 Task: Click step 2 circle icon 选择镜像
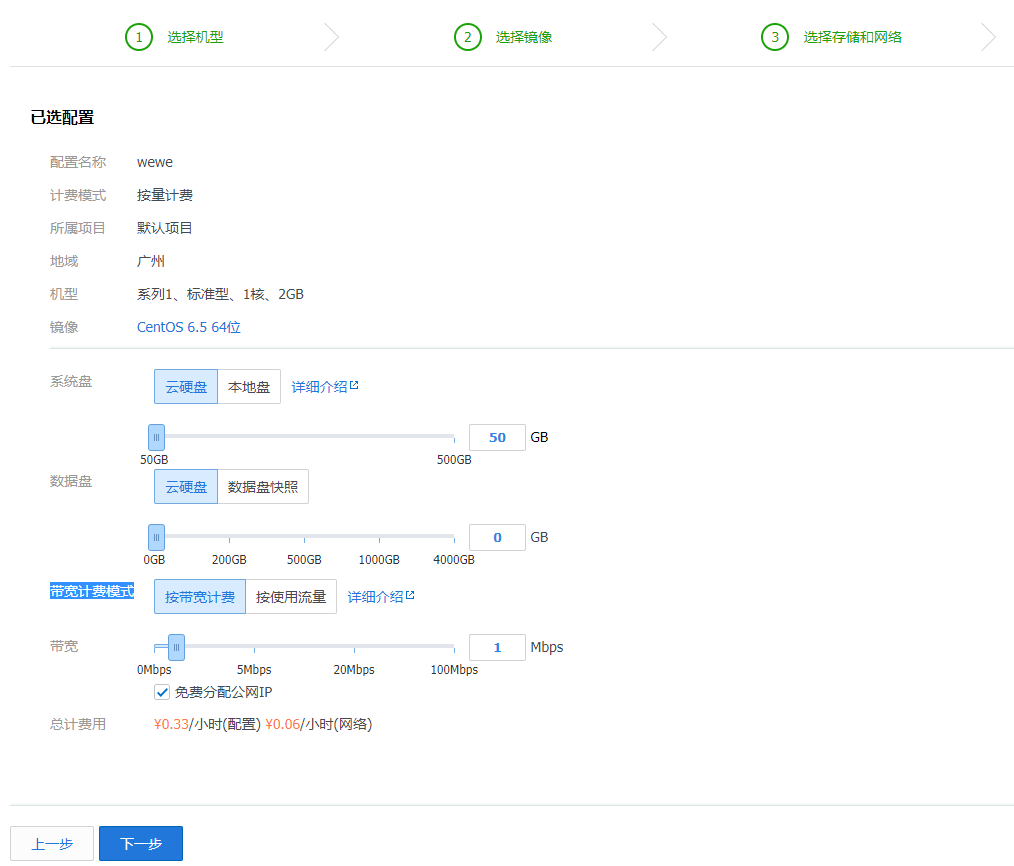tap(468, 37)
